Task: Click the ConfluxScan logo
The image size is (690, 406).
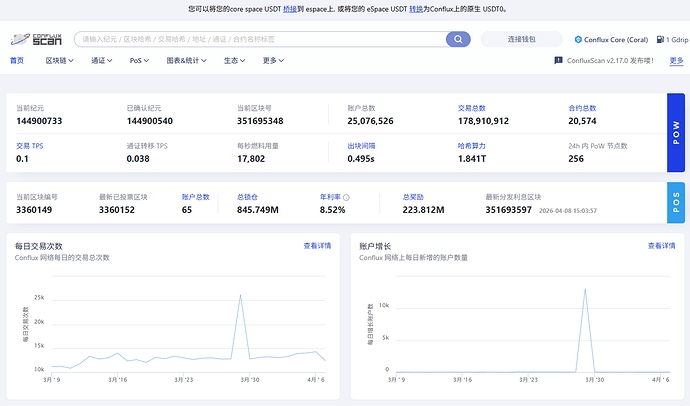Action: (34, 40)
